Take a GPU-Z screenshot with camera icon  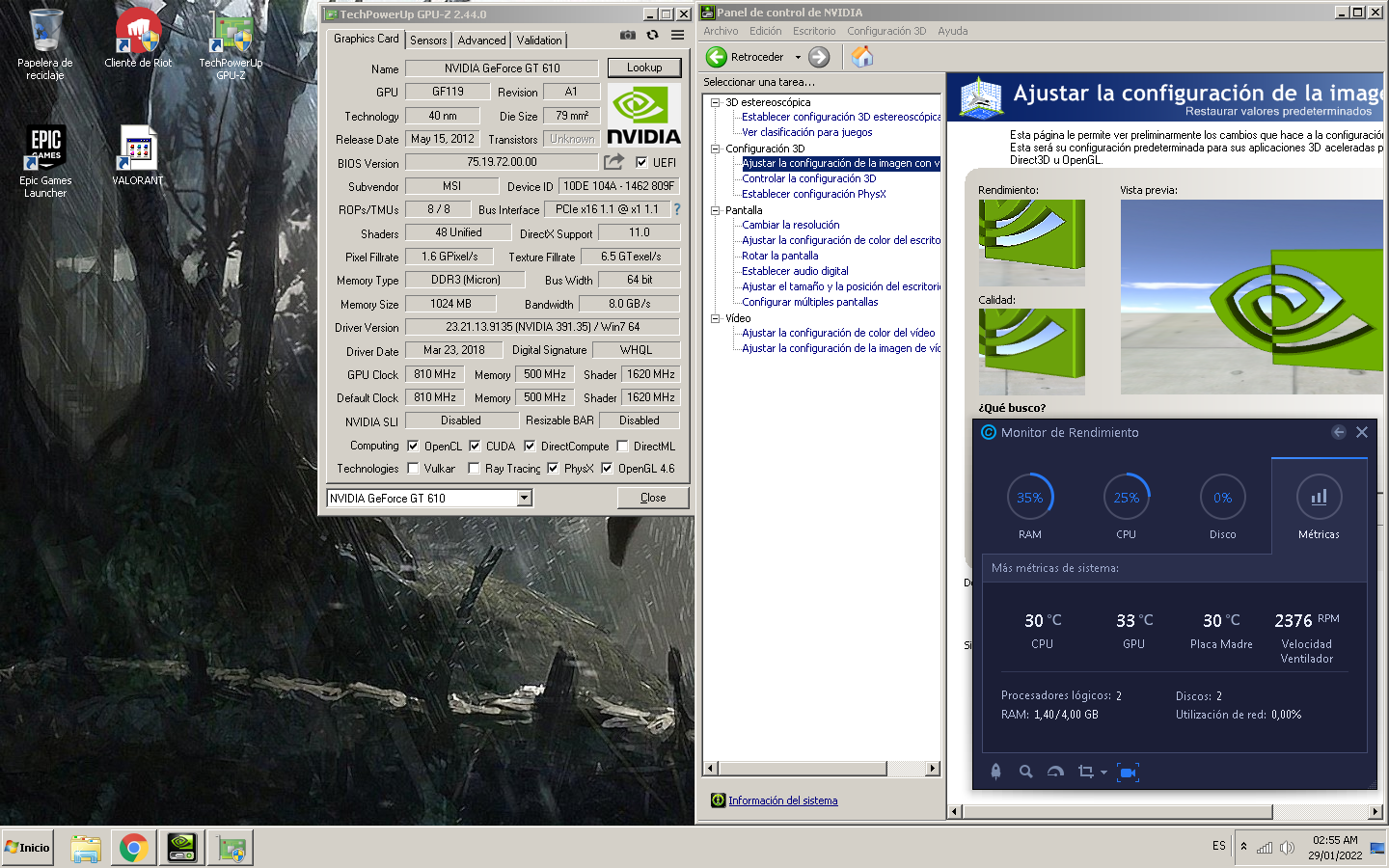click(x=628, y=35)
